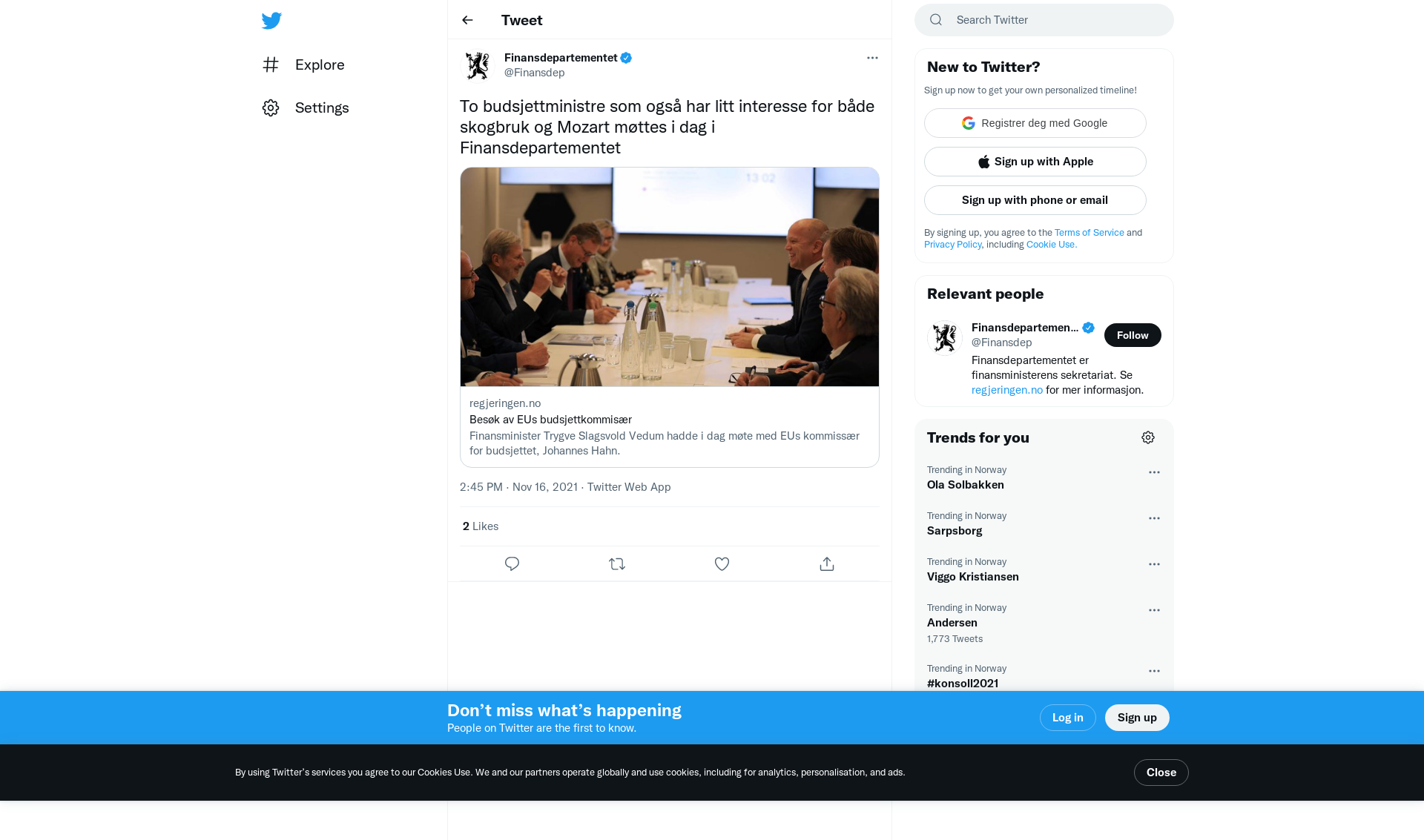Open Trends settings gear icon
This screenshot has width=1424, height=840.
[x=1148, y=437]
